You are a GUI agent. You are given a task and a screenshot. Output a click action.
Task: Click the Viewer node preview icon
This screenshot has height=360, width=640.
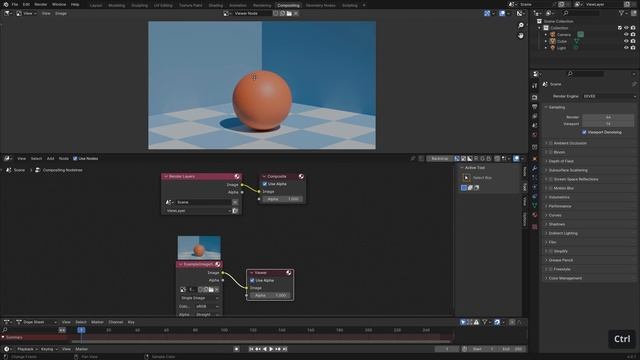[x=289, y=273]
